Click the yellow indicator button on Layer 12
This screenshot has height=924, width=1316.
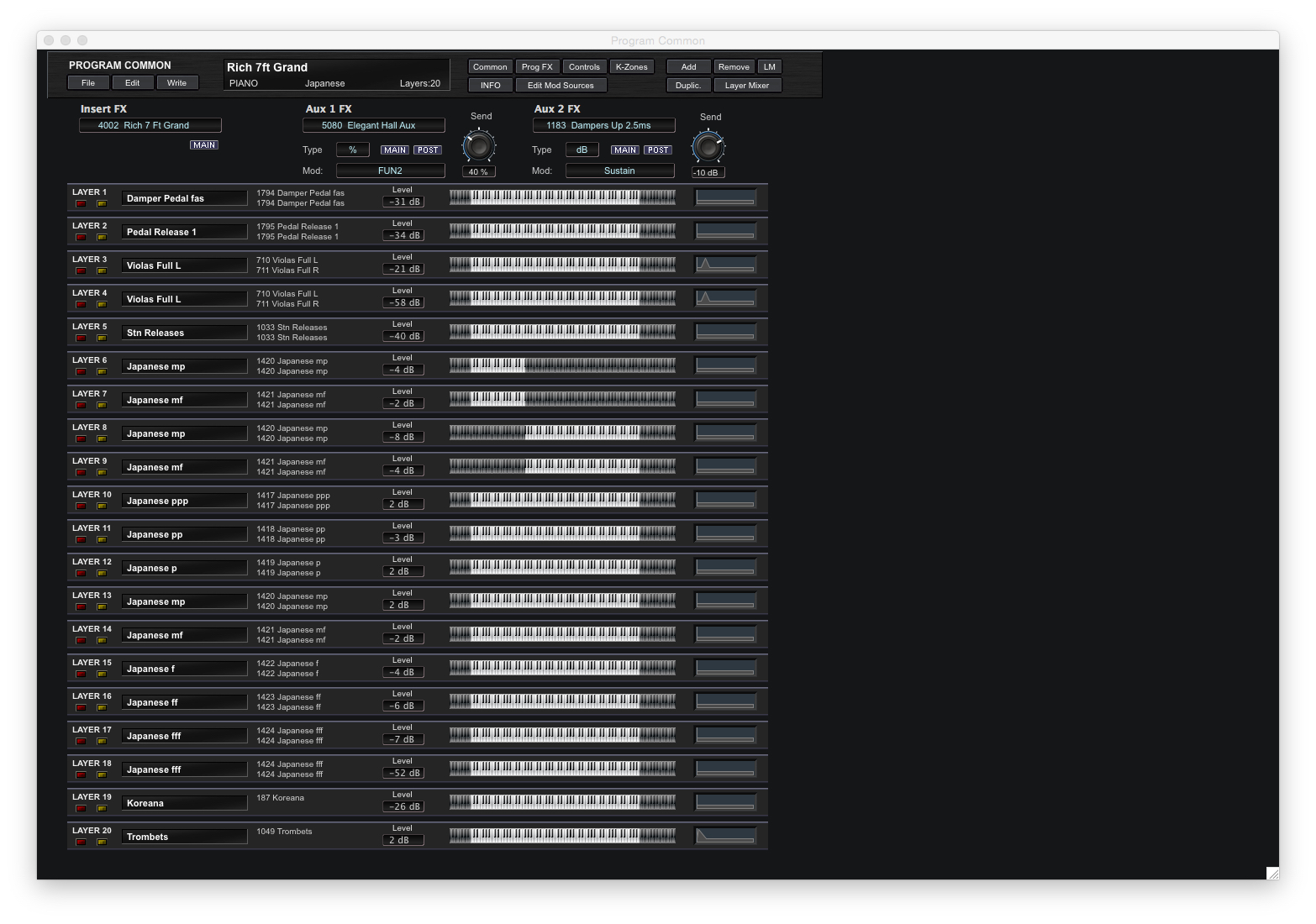coord(102,574)
